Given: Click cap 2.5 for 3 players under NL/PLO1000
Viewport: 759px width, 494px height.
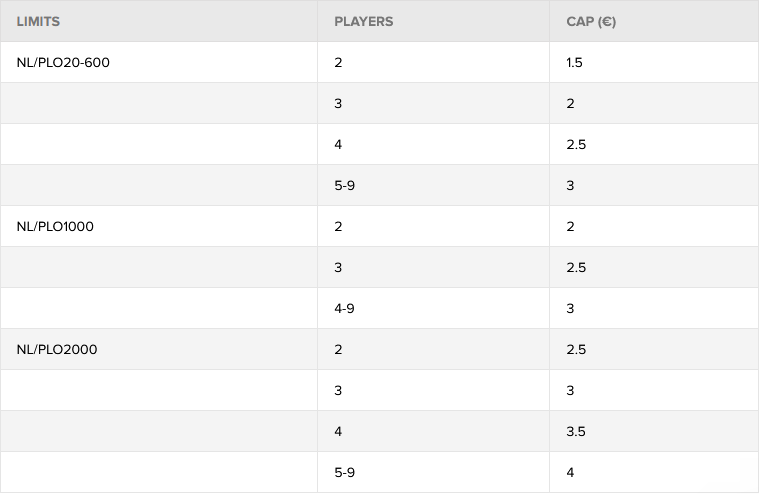Looking at the screenshot, I should 576,267.
